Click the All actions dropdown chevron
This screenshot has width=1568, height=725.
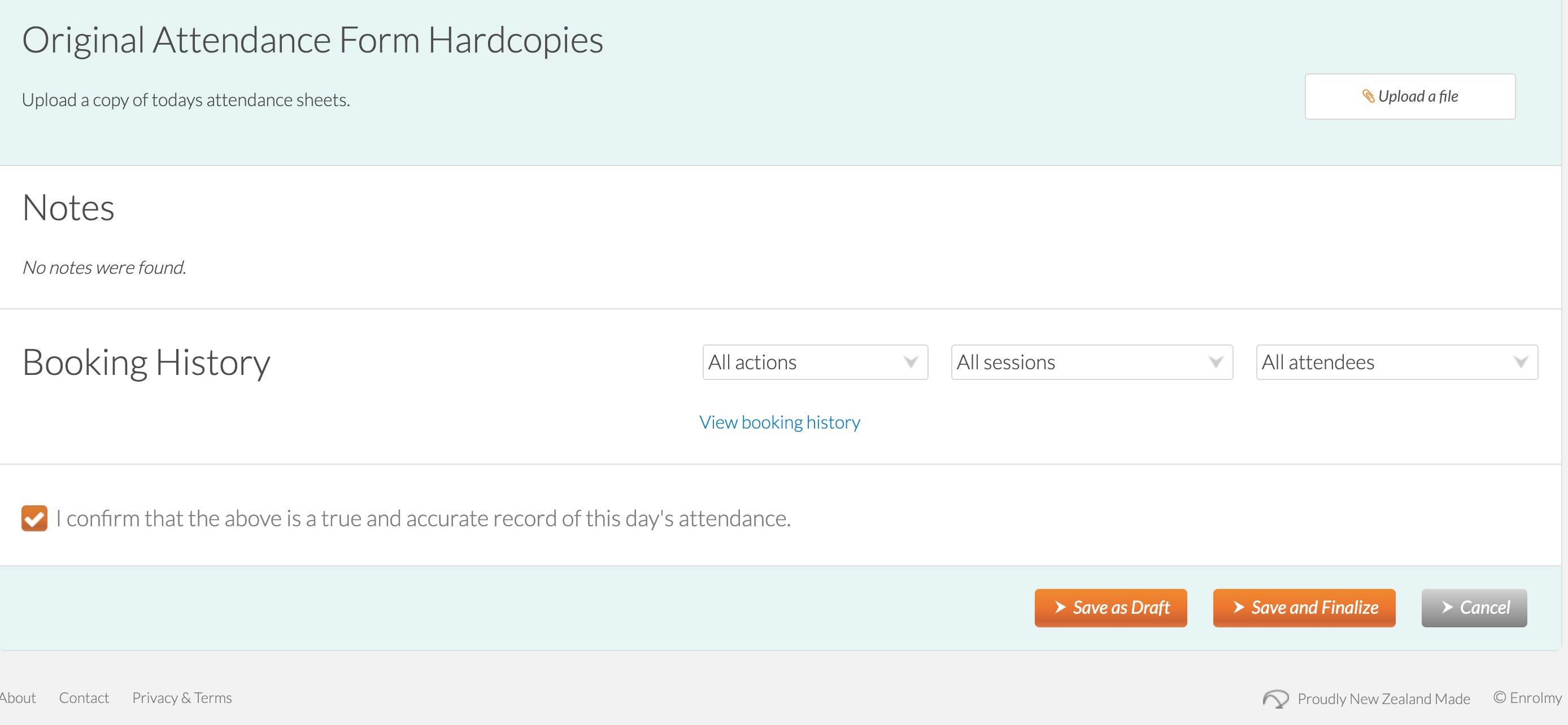click(x=911, y=362)
